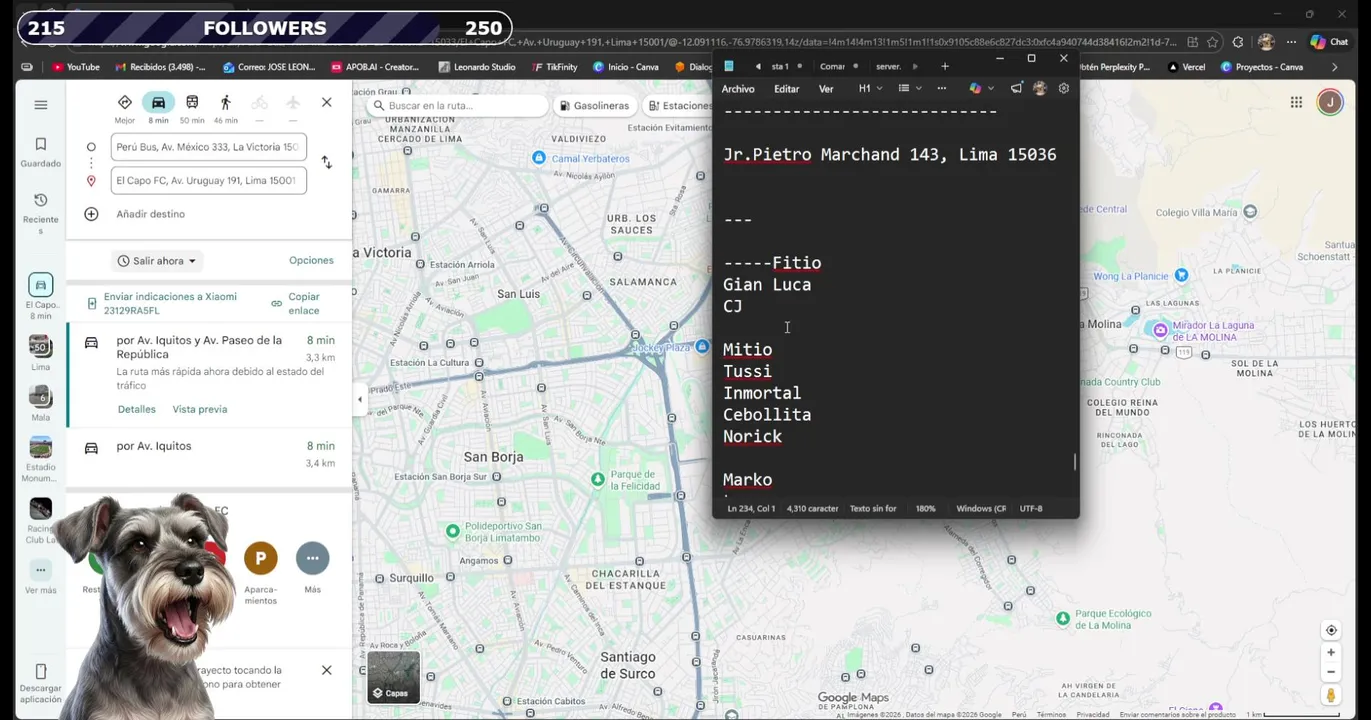Click the 180% zoom status in Notepad
The height and width of the screenshot is (720, 1371).
[x=926, y=509]
